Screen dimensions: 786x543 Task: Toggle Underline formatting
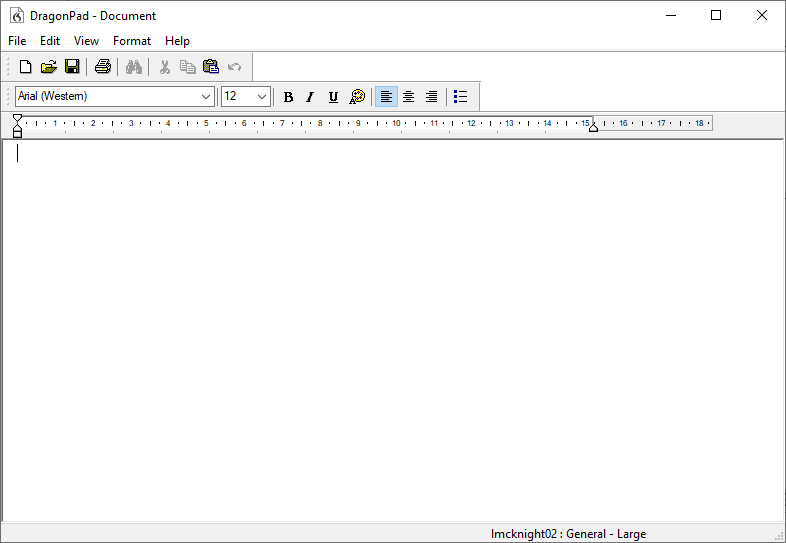[x=333, y=97]
